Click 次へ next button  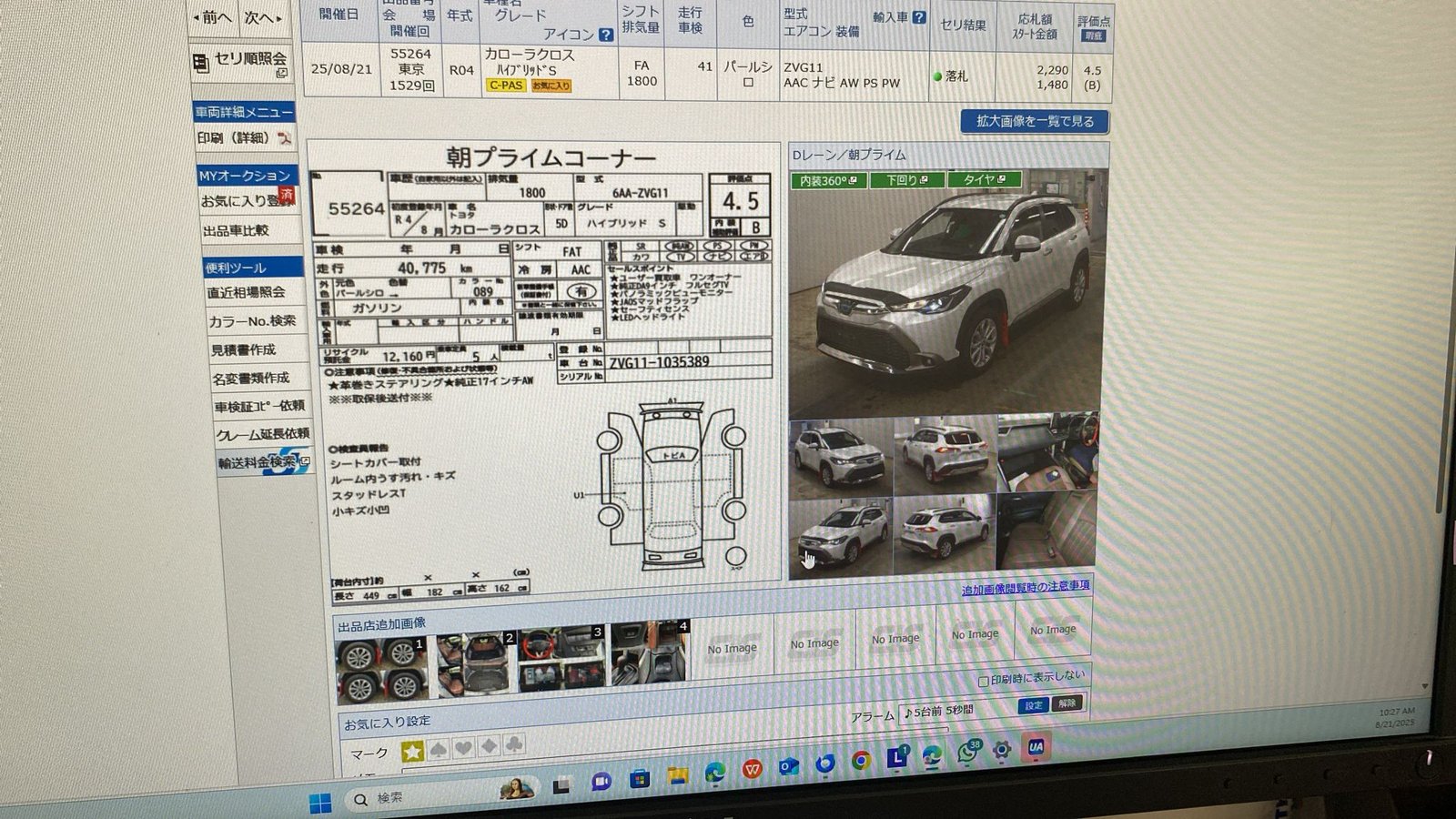[x=264, y=16]
